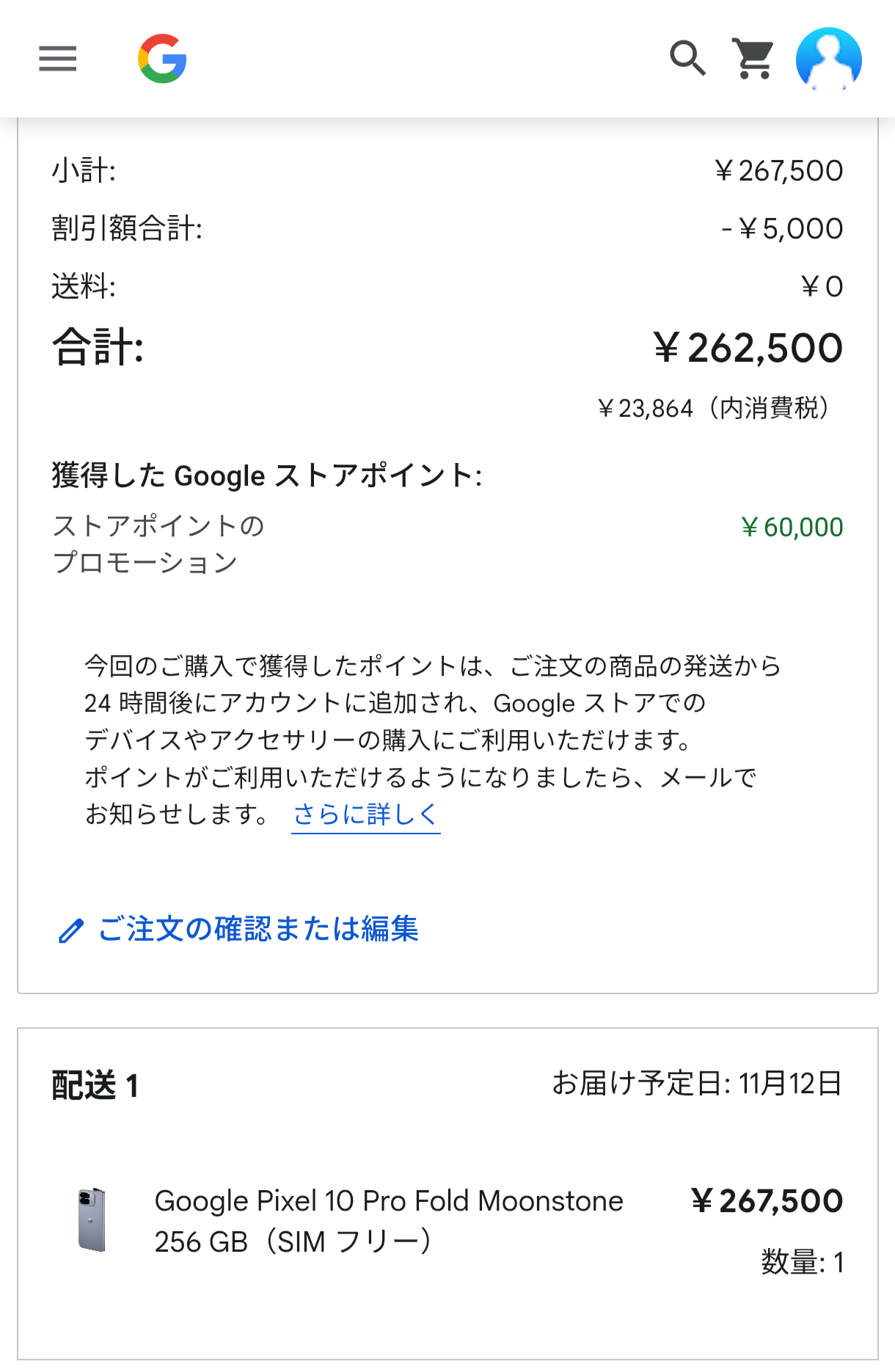The image size is (895, 1372).
Task: Click the ご注文の確認または編集 link
Action: click(x=258, y=929)
